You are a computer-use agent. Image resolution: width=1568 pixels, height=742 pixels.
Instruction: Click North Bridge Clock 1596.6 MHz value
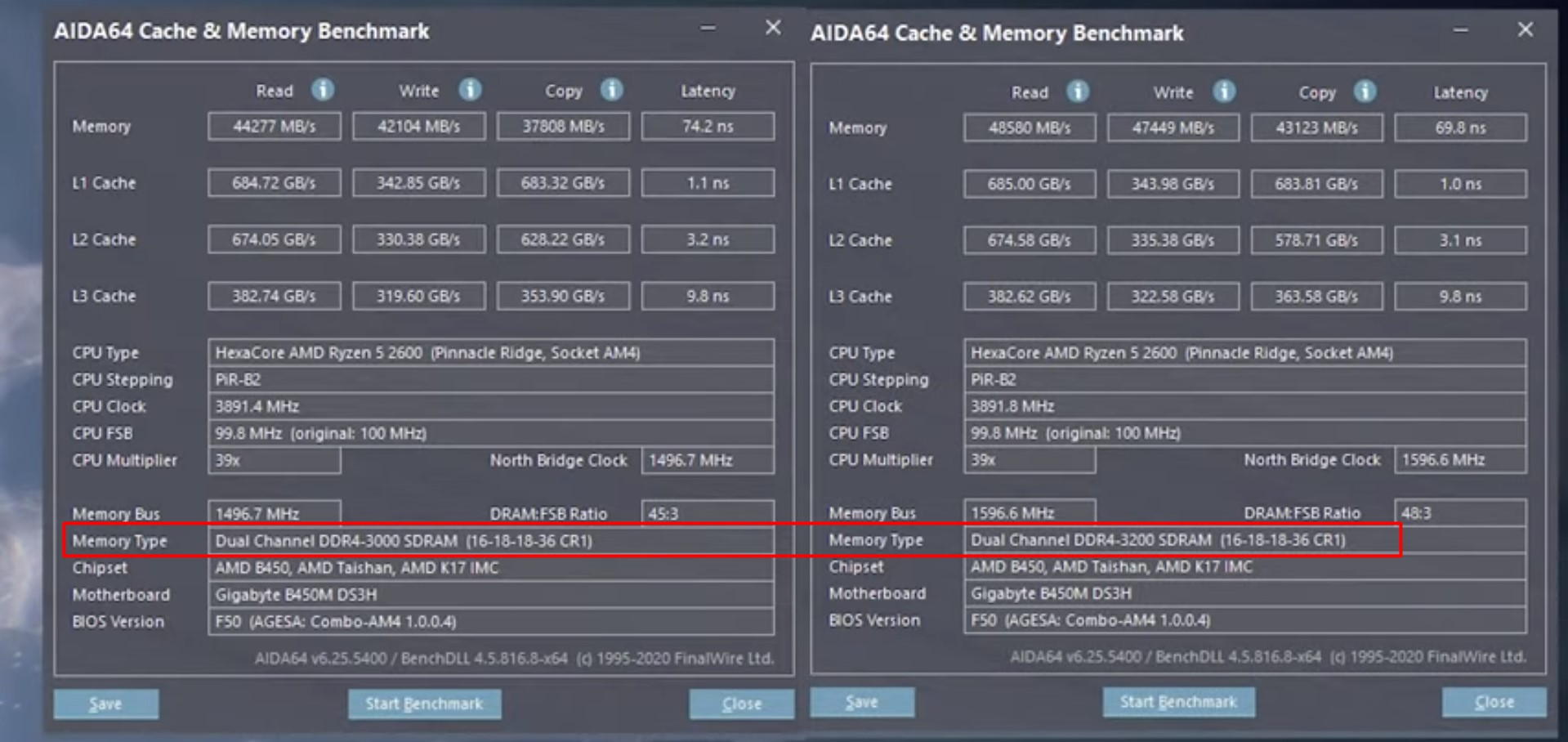[x=1461, y=460]
